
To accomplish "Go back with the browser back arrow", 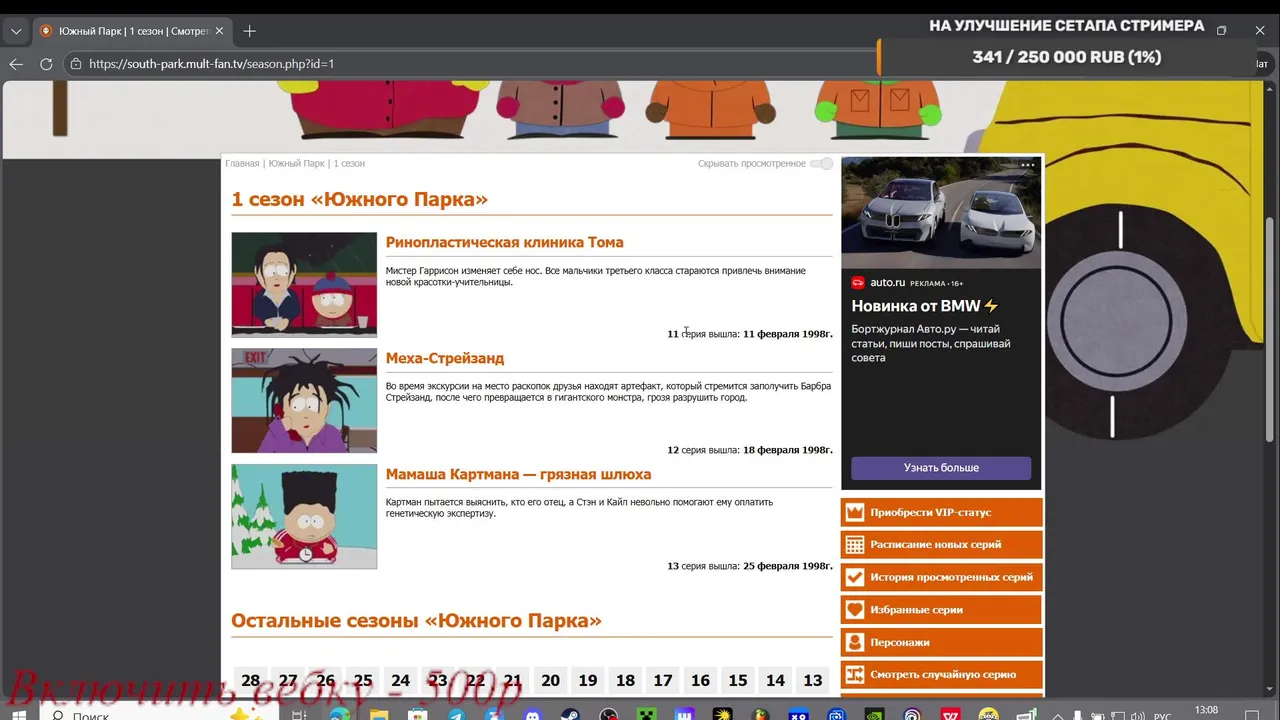I will [16, 63].
